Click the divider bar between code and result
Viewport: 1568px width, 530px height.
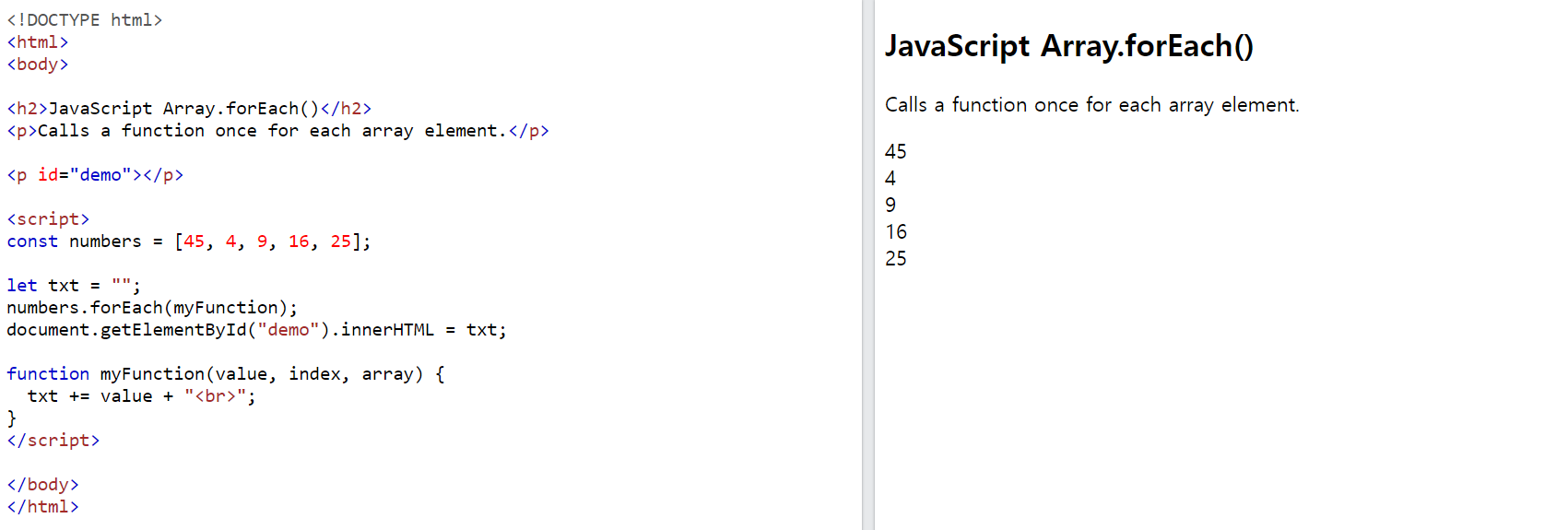pos(867,265)
